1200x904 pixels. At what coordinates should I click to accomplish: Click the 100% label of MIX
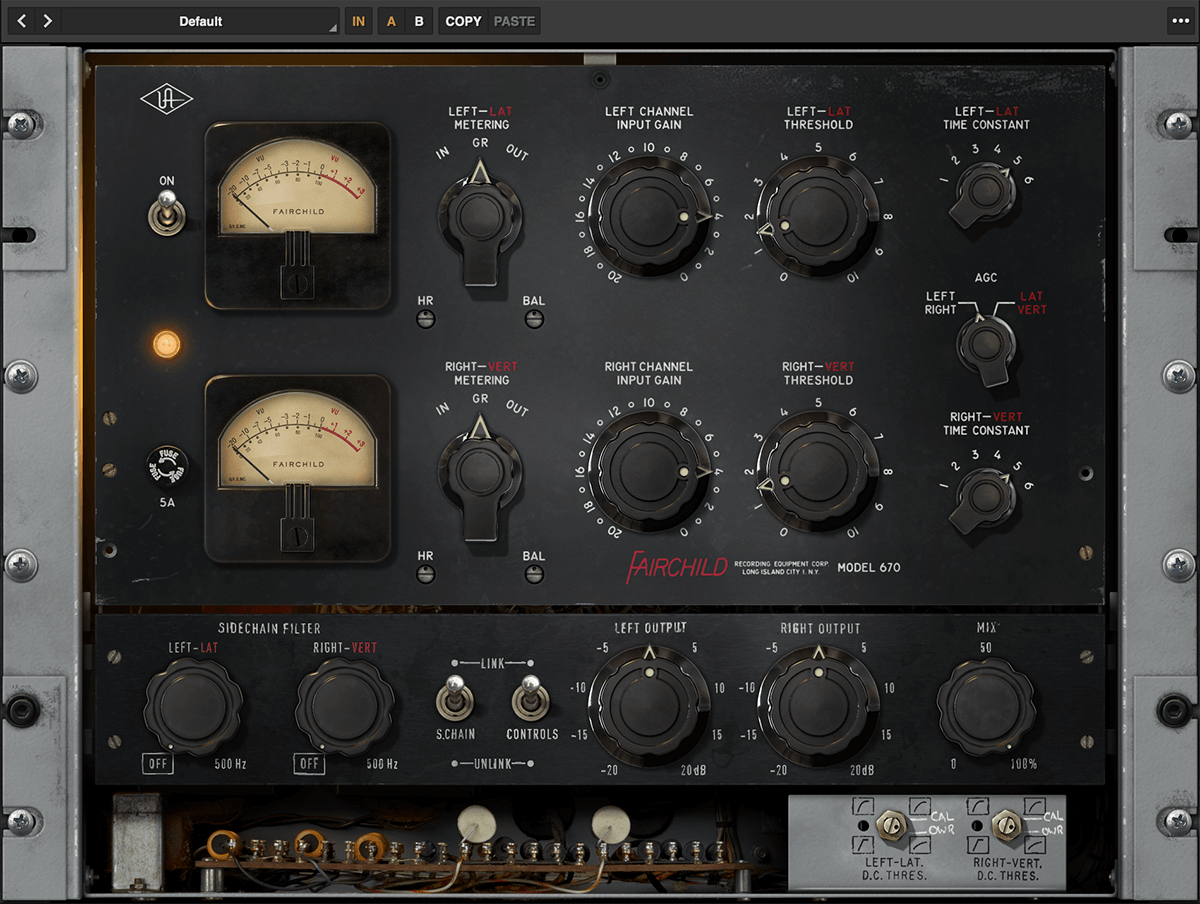point(1022,764)
